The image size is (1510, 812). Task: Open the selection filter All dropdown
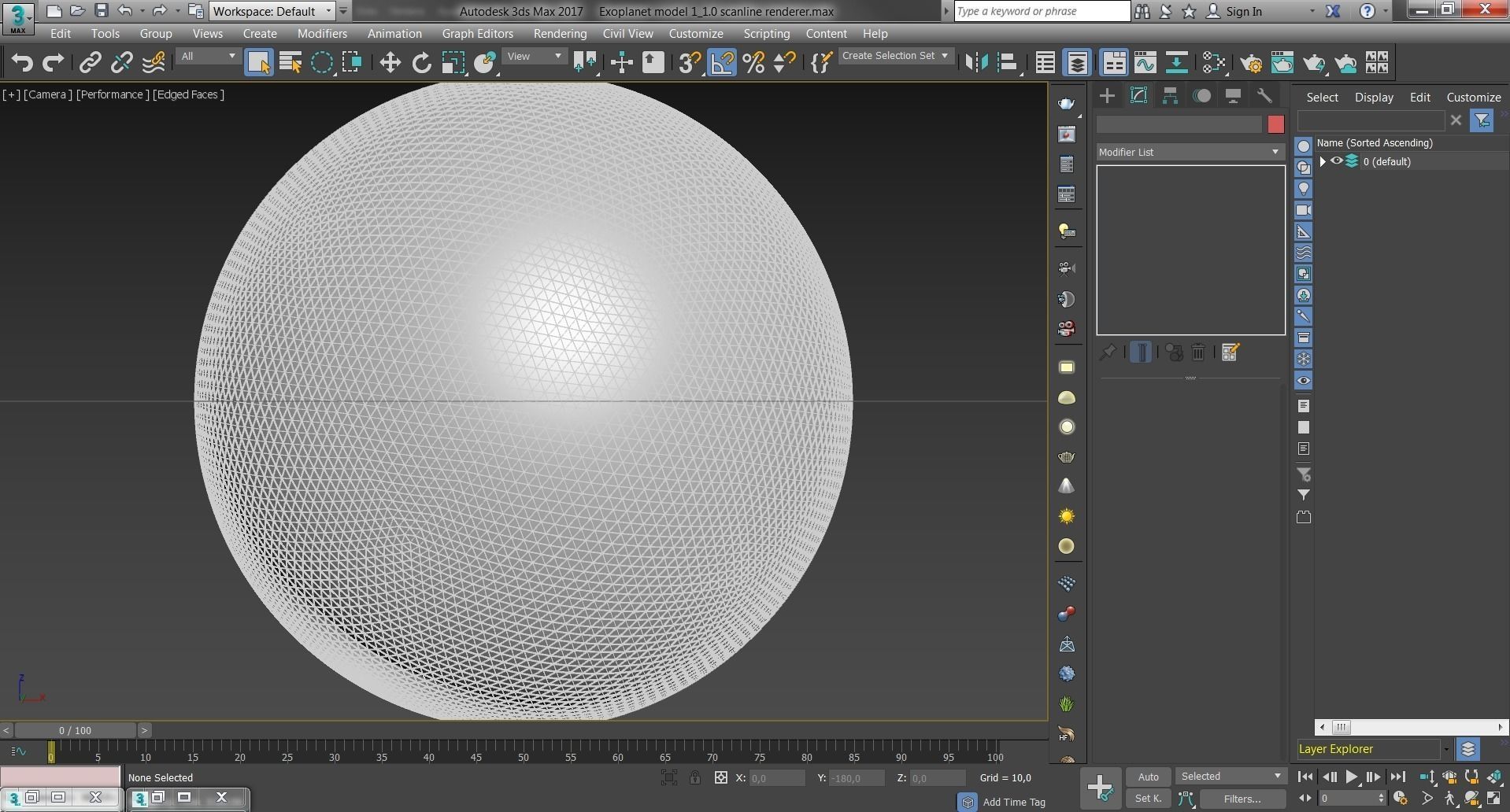208,56
